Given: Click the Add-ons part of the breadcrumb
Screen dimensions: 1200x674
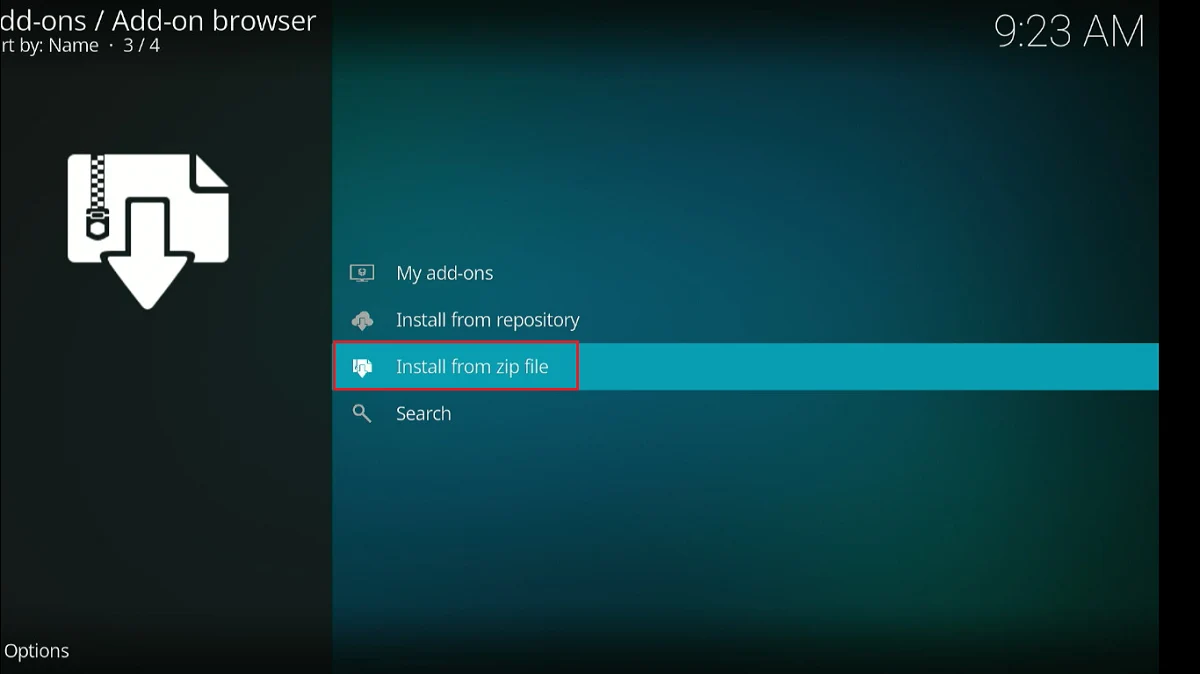Looking at the screenshot, I should 45,20.
